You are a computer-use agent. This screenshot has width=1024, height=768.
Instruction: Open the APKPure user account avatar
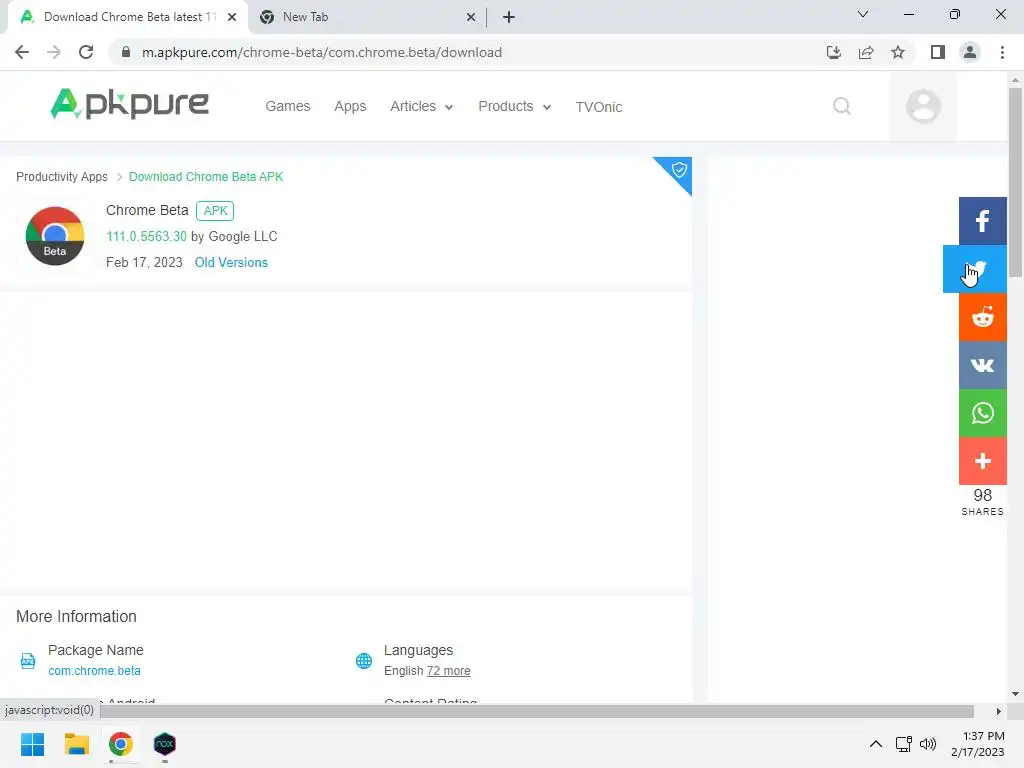click(x=923, y=106)
